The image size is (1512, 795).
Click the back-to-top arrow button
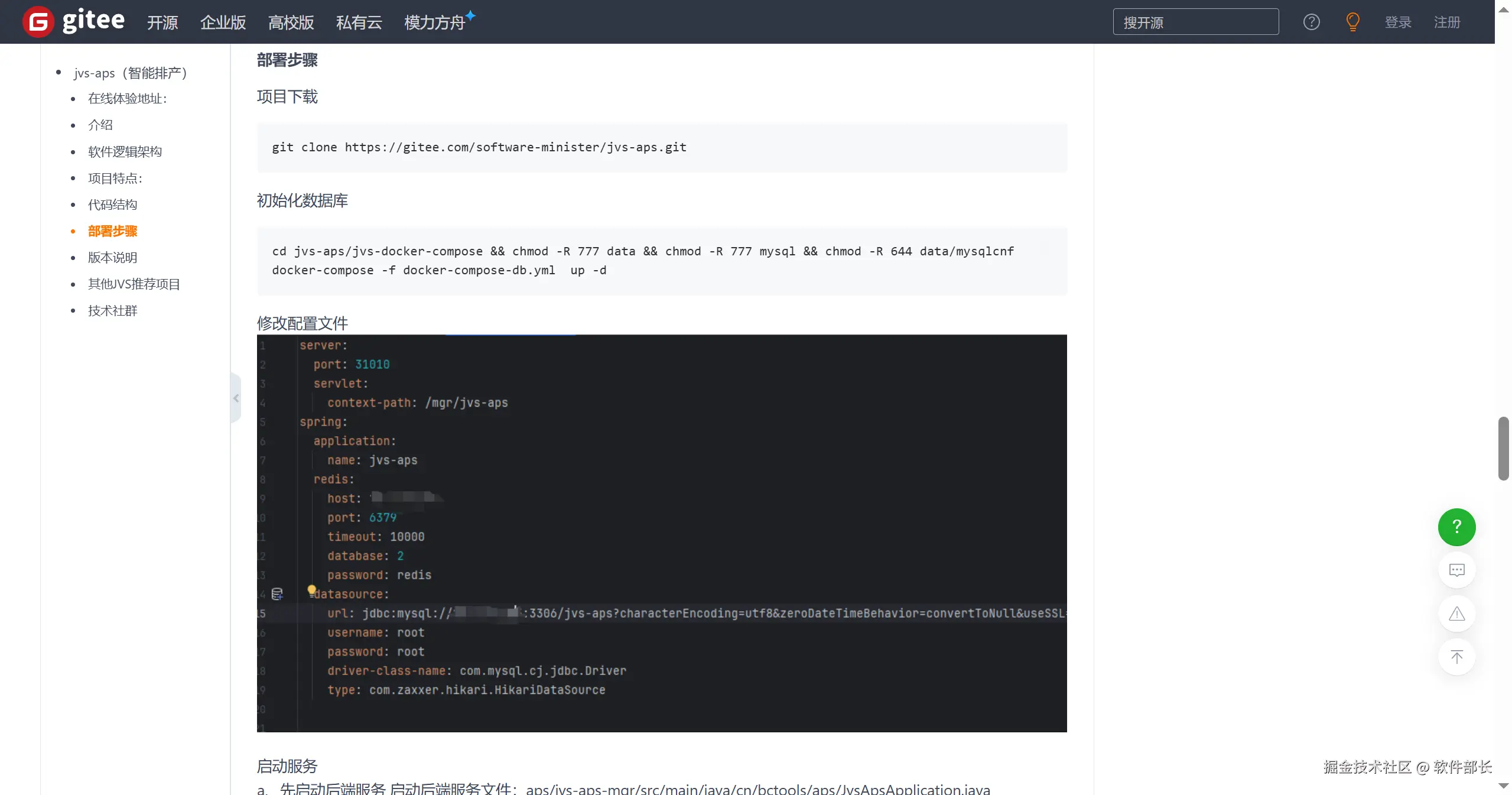1456,657
